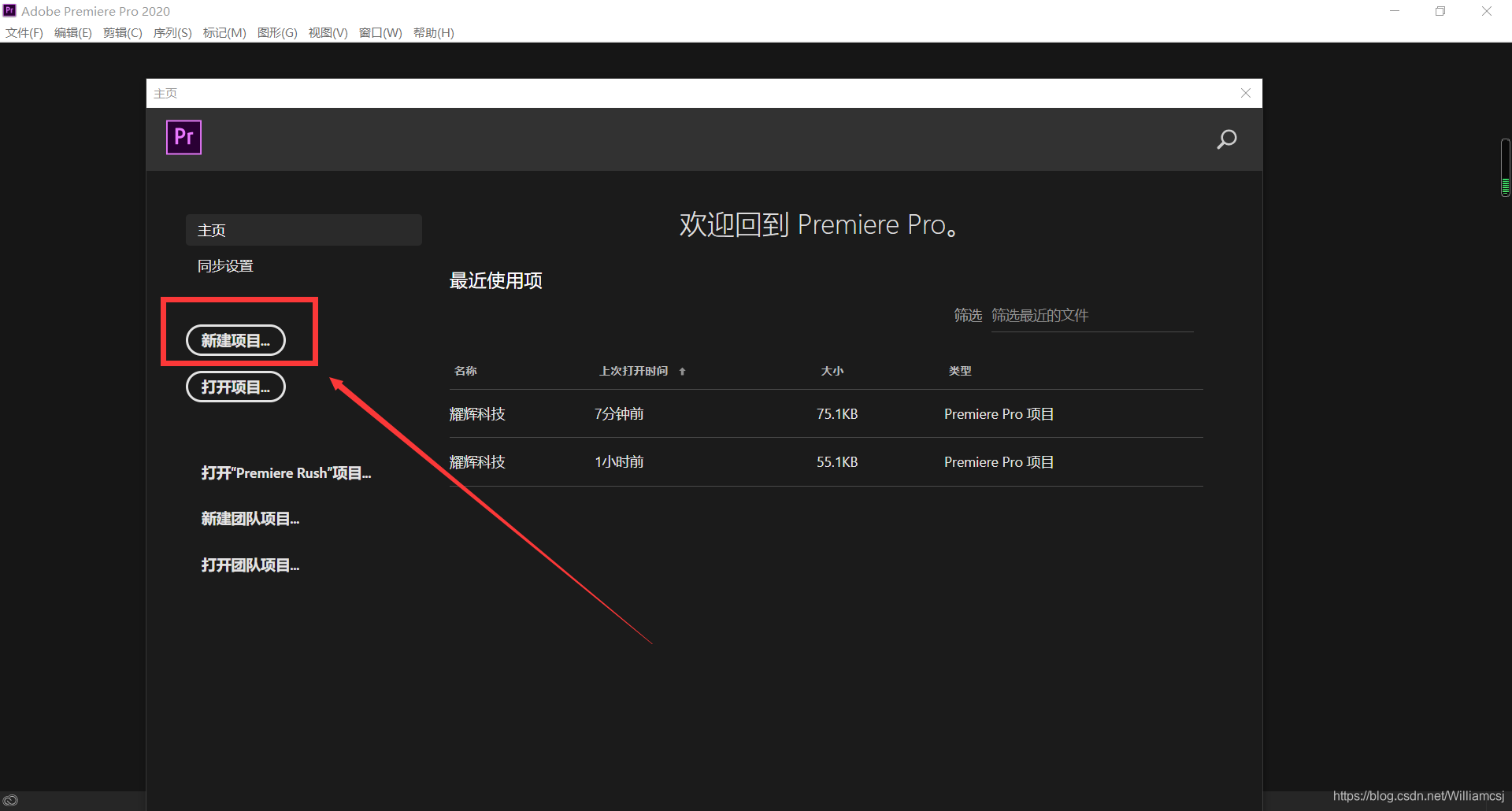Open the 视图(V) menu
1512x811 pixels.
click(x=328, y=32)
